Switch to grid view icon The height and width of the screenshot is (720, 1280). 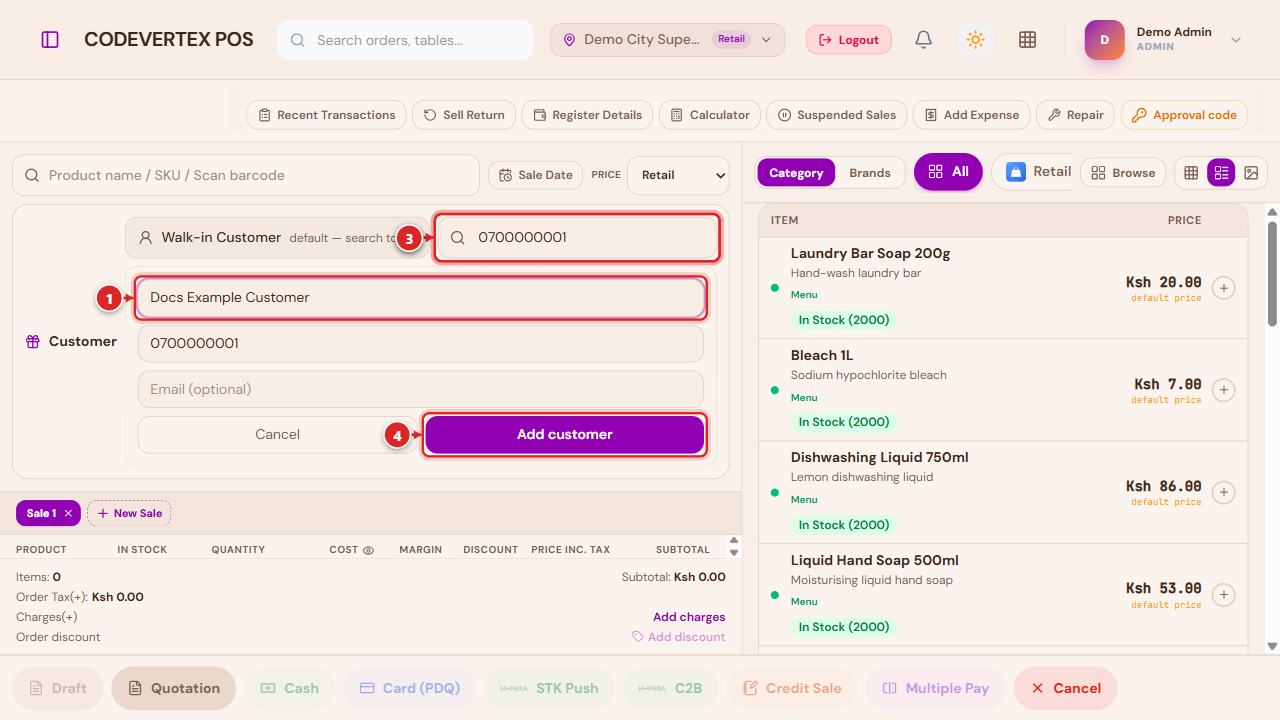(1191, 173)
